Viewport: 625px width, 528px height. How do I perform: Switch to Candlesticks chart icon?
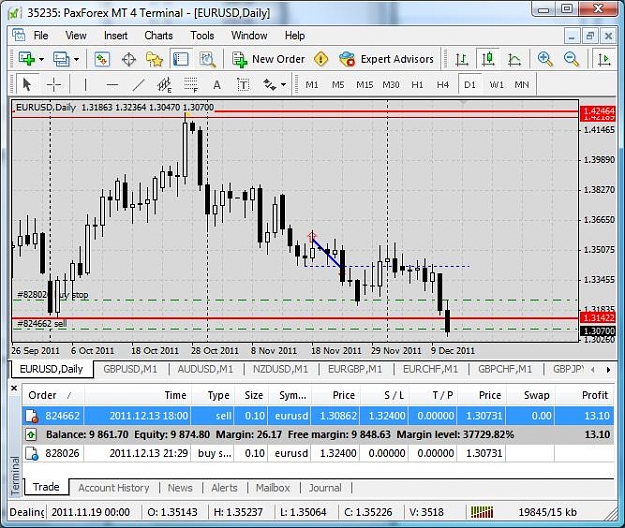(488, 59)
